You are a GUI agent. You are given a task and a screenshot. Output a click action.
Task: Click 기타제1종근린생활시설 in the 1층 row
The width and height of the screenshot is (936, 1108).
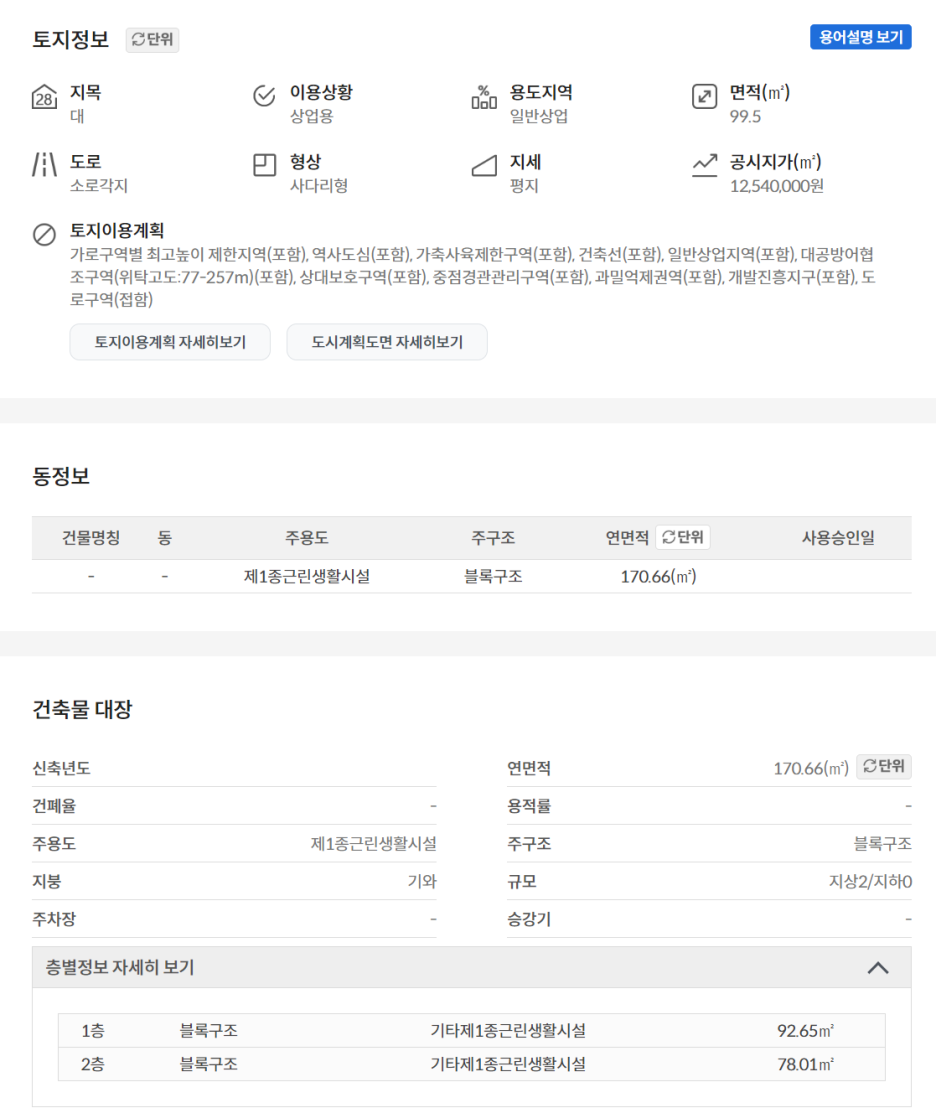pos(508,1031)
